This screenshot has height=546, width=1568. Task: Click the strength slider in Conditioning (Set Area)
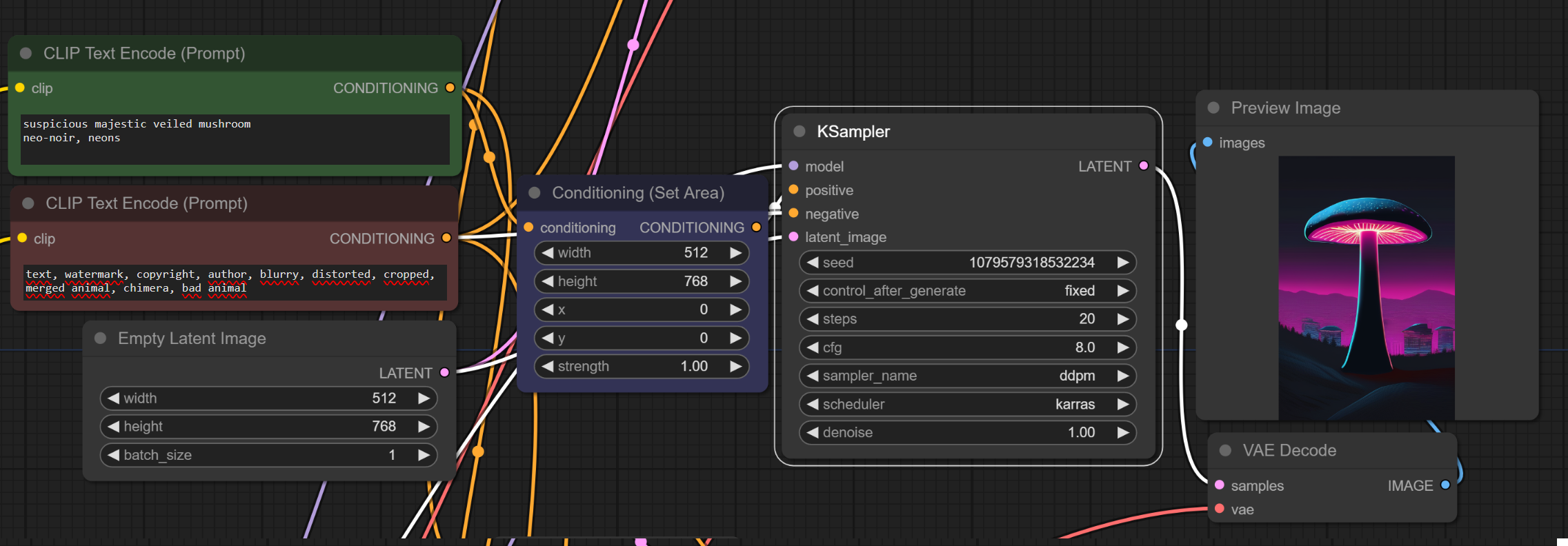pos(642,366)
